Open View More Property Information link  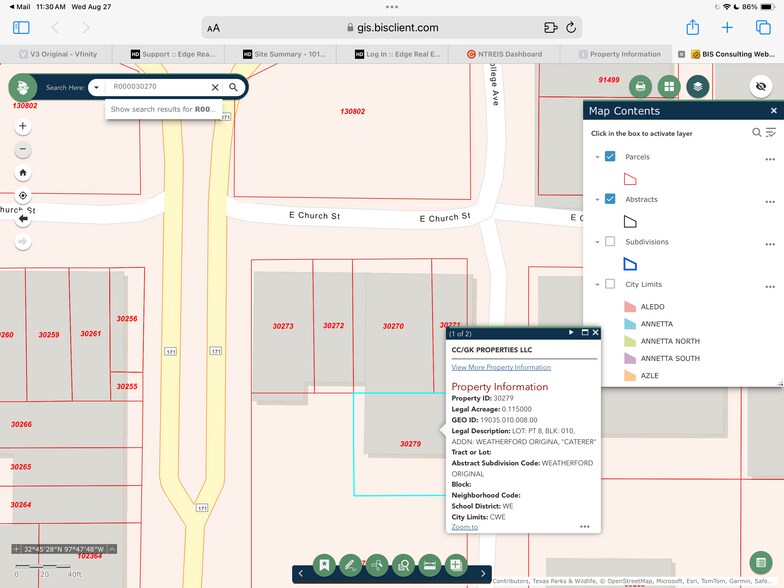[501, 368]
